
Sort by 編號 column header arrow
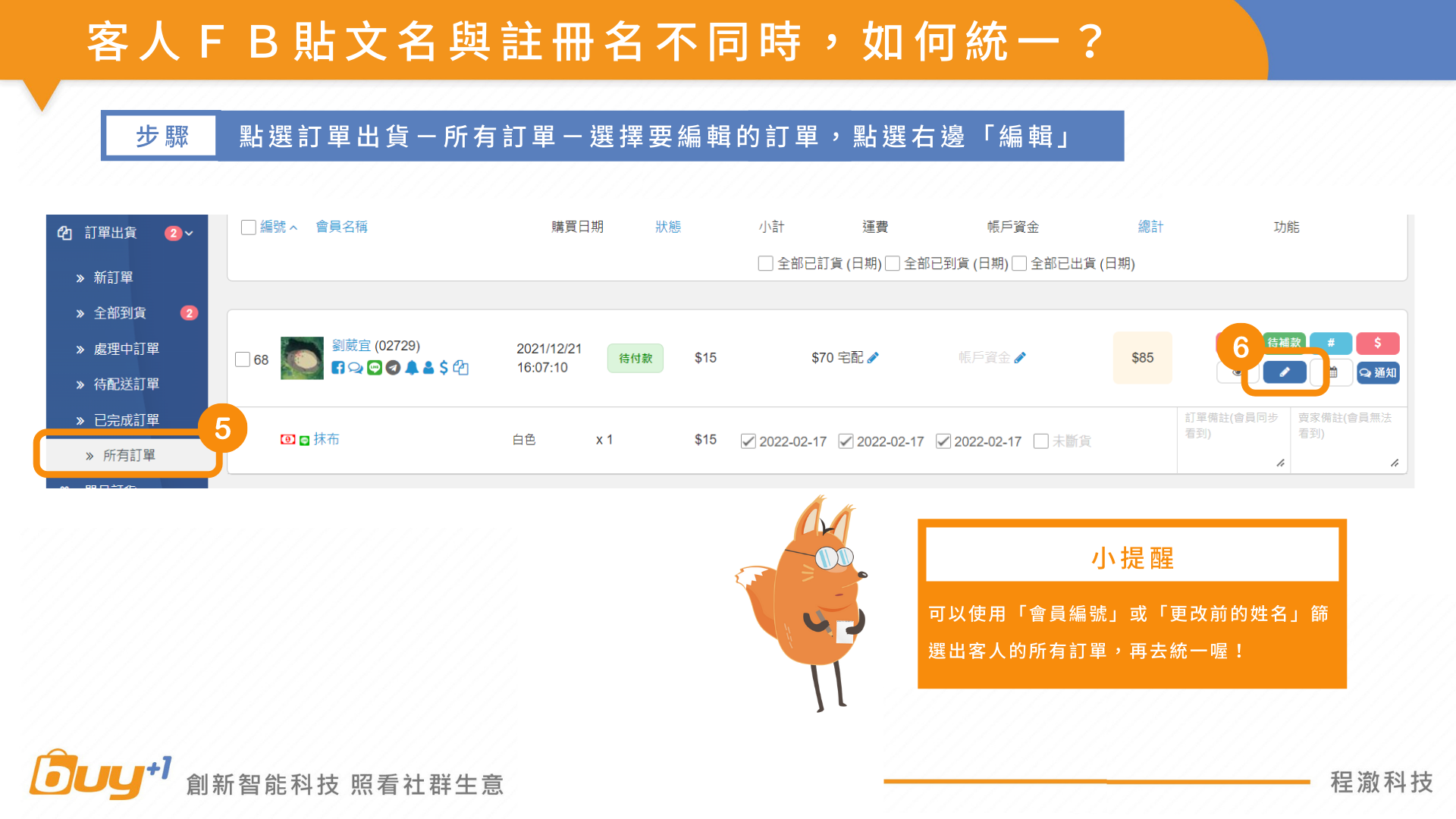pos(293,227)
